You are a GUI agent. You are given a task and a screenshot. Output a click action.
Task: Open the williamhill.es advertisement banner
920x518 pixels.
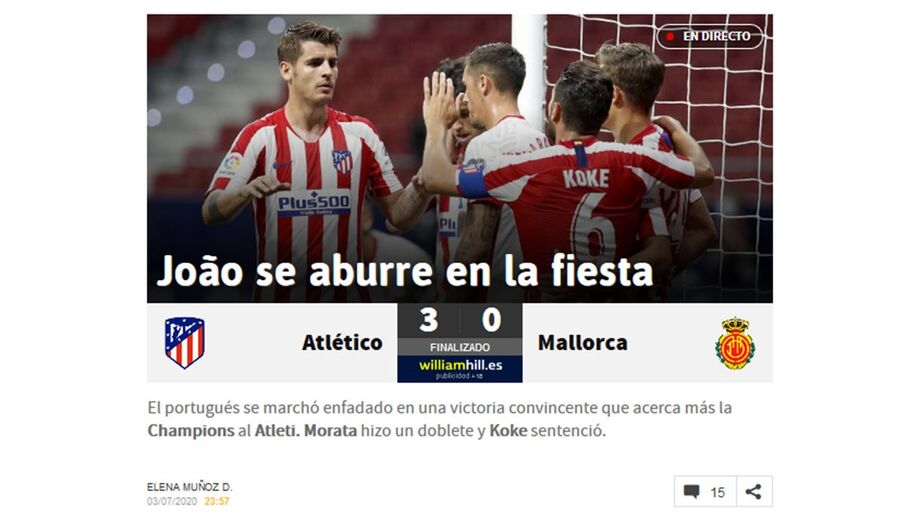(460, 369)
